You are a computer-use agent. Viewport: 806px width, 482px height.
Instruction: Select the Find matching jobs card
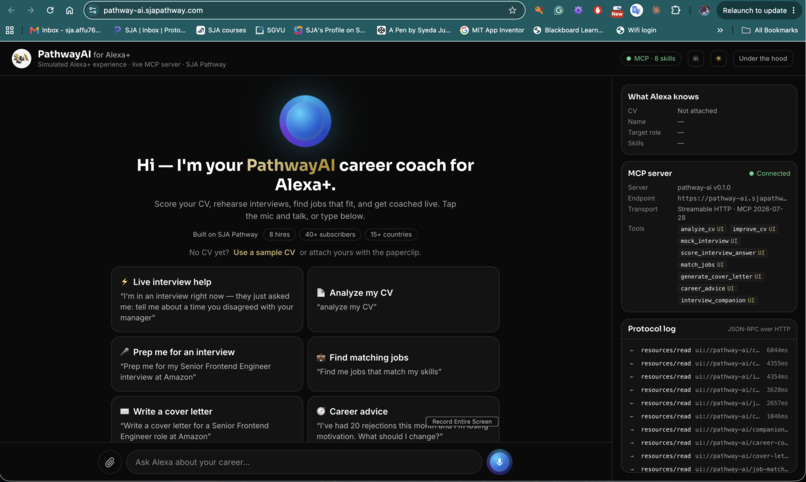coord(403,364)
